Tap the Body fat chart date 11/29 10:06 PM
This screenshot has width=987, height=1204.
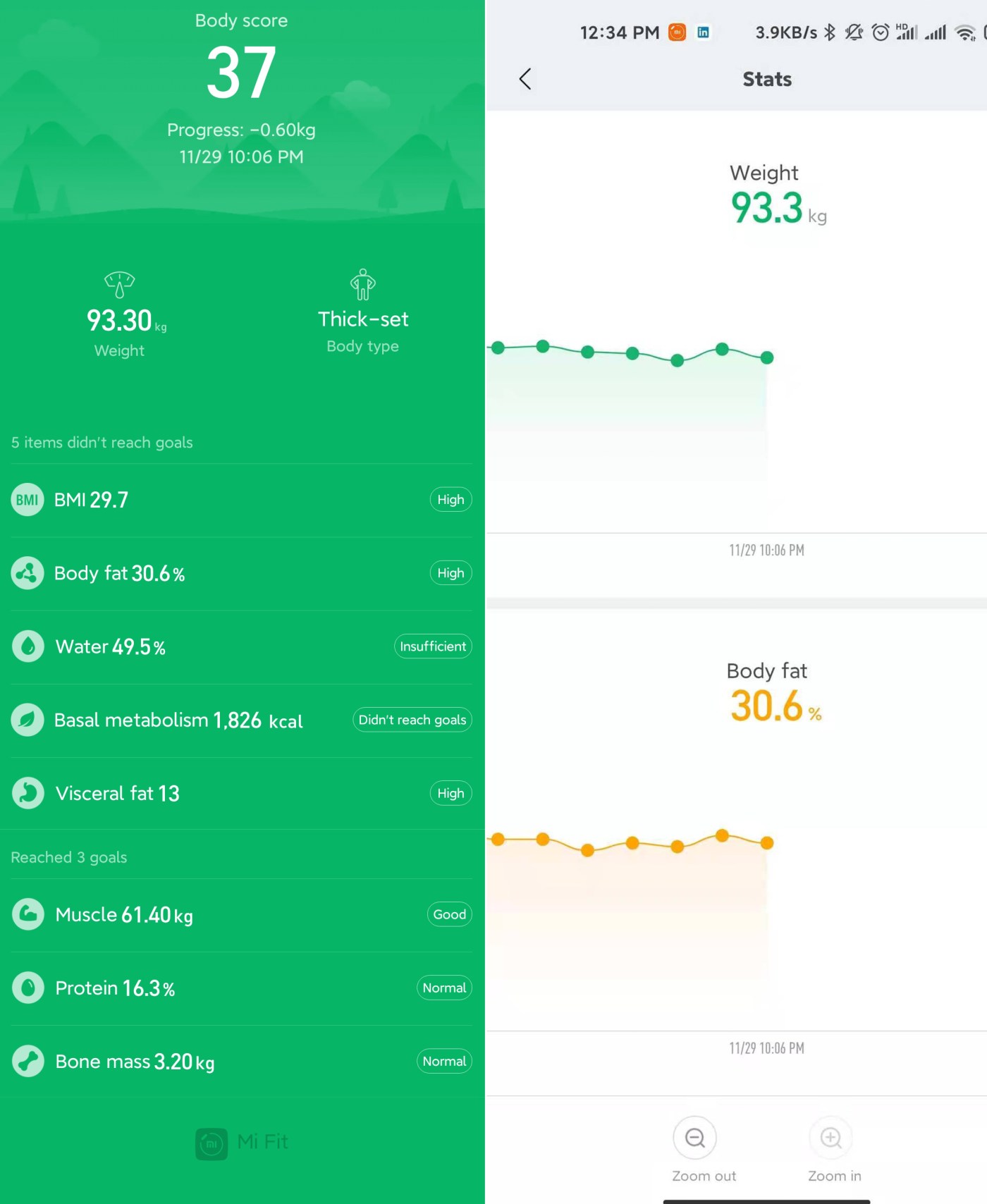pos(767,1048)
